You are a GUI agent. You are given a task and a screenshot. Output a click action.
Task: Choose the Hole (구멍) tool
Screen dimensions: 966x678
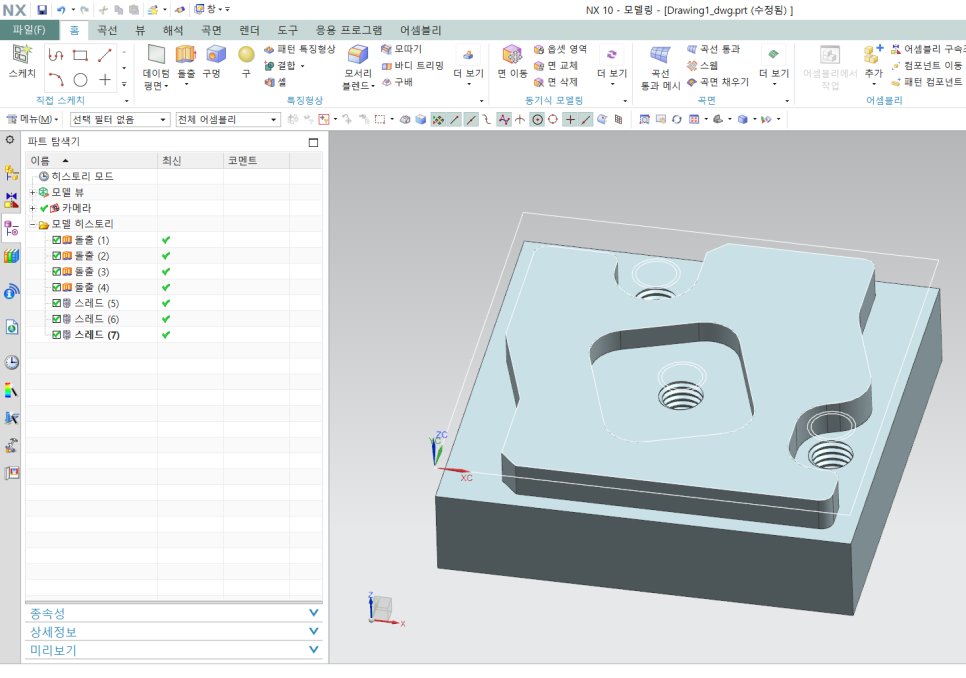(213, 62)
